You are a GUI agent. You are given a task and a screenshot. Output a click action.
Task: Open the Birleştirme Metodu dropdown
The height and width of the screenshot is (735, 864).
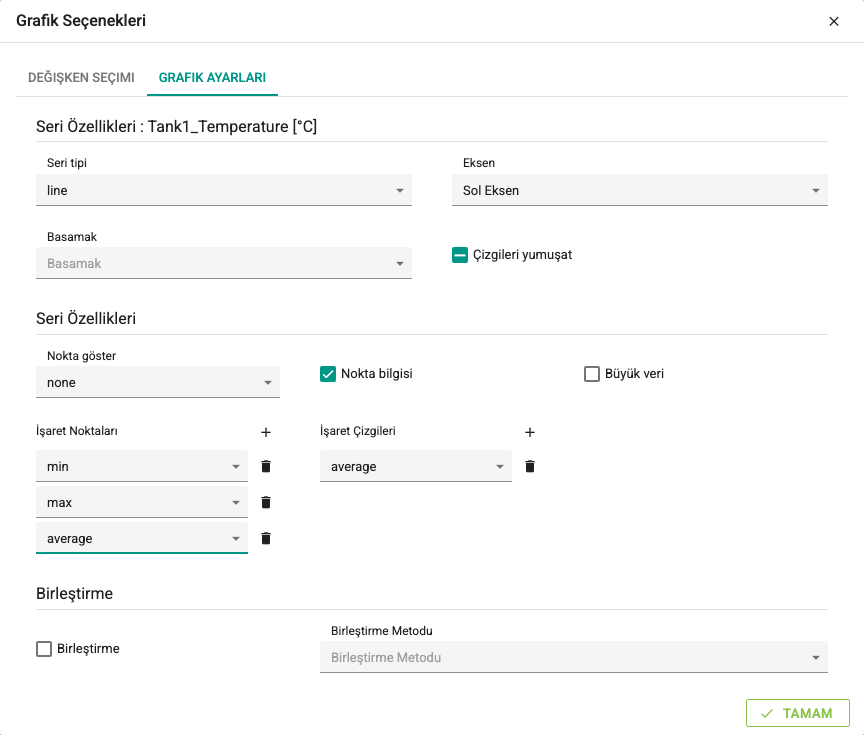(574, 657)
